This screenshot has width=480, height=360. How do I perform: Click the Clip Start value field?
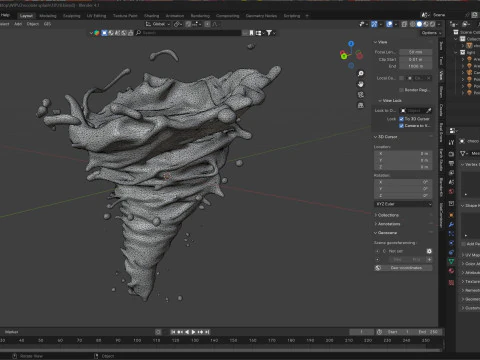tap(416, 59)
